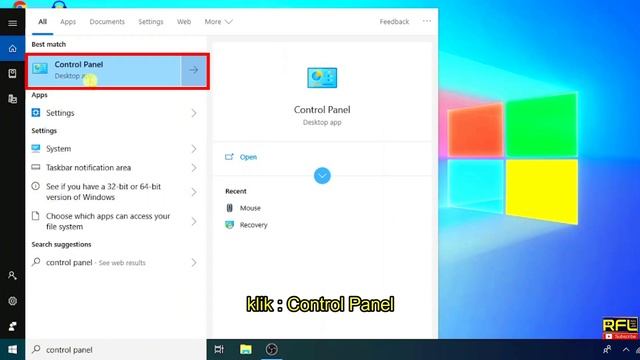
Task: Expand the control panel web results chevron
Action: click(x=194, y=262)
